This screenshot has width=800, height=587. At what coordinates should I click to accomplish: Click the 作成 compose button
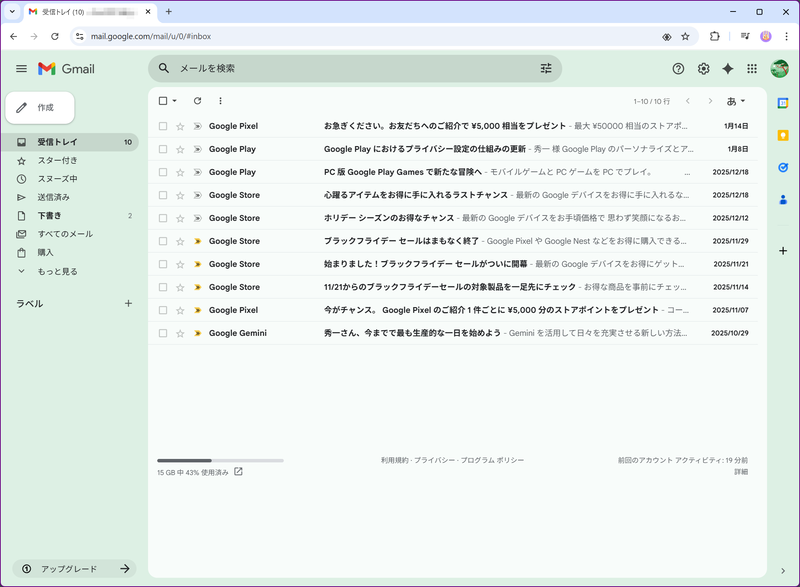pos(40,106)
